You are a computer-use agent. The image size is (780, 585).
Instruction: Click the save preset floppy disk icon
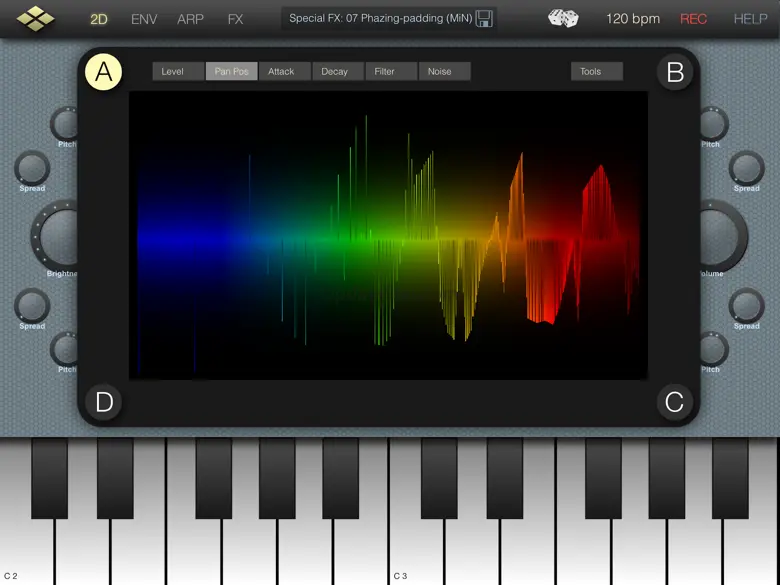484,19
